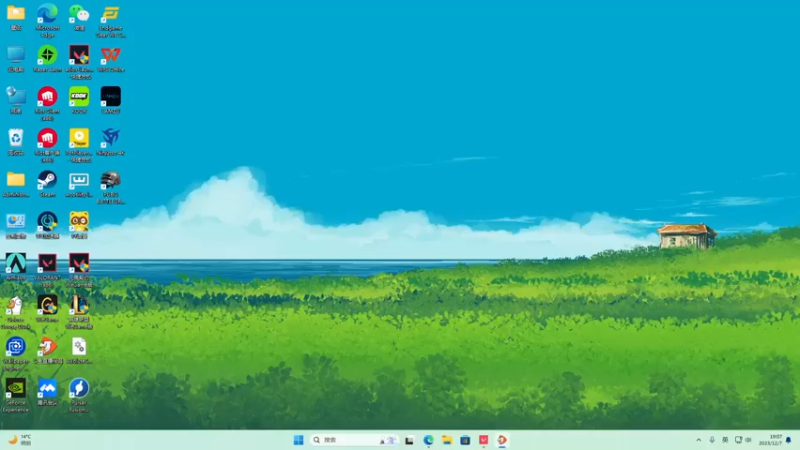Open the yellow PotPlayer shortcut
Viewport: 800px width, 450px height.
tap(79, 145)
